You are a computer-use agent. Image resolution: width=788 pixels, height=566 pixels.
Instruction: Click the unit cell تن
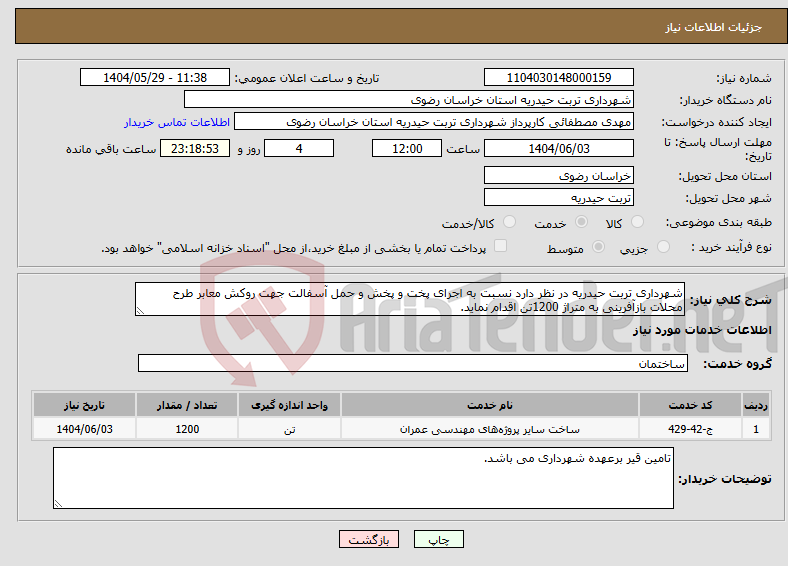coord(289,429)
